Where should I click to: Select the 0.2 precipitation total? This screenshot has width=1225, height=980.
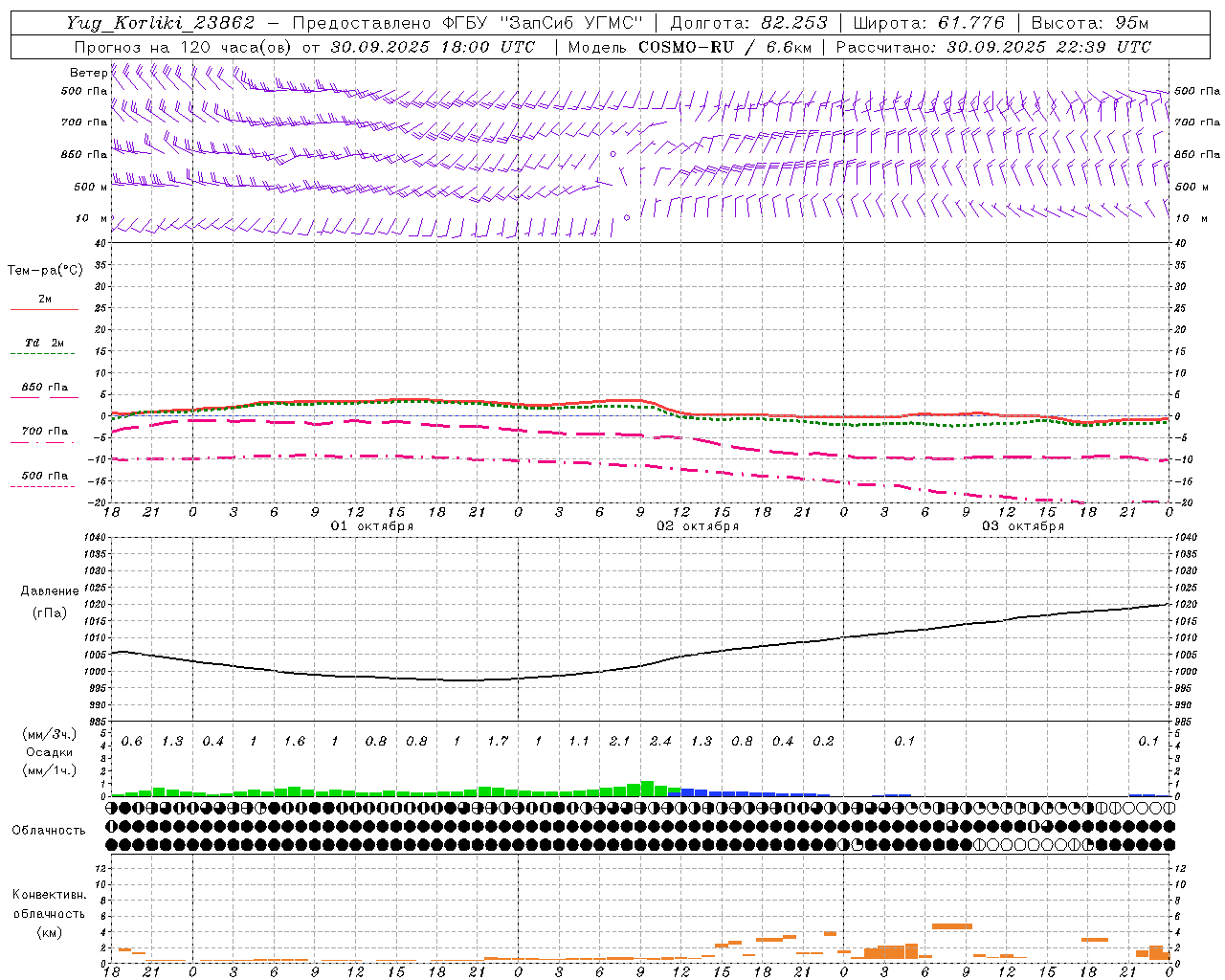pos(823,742)
